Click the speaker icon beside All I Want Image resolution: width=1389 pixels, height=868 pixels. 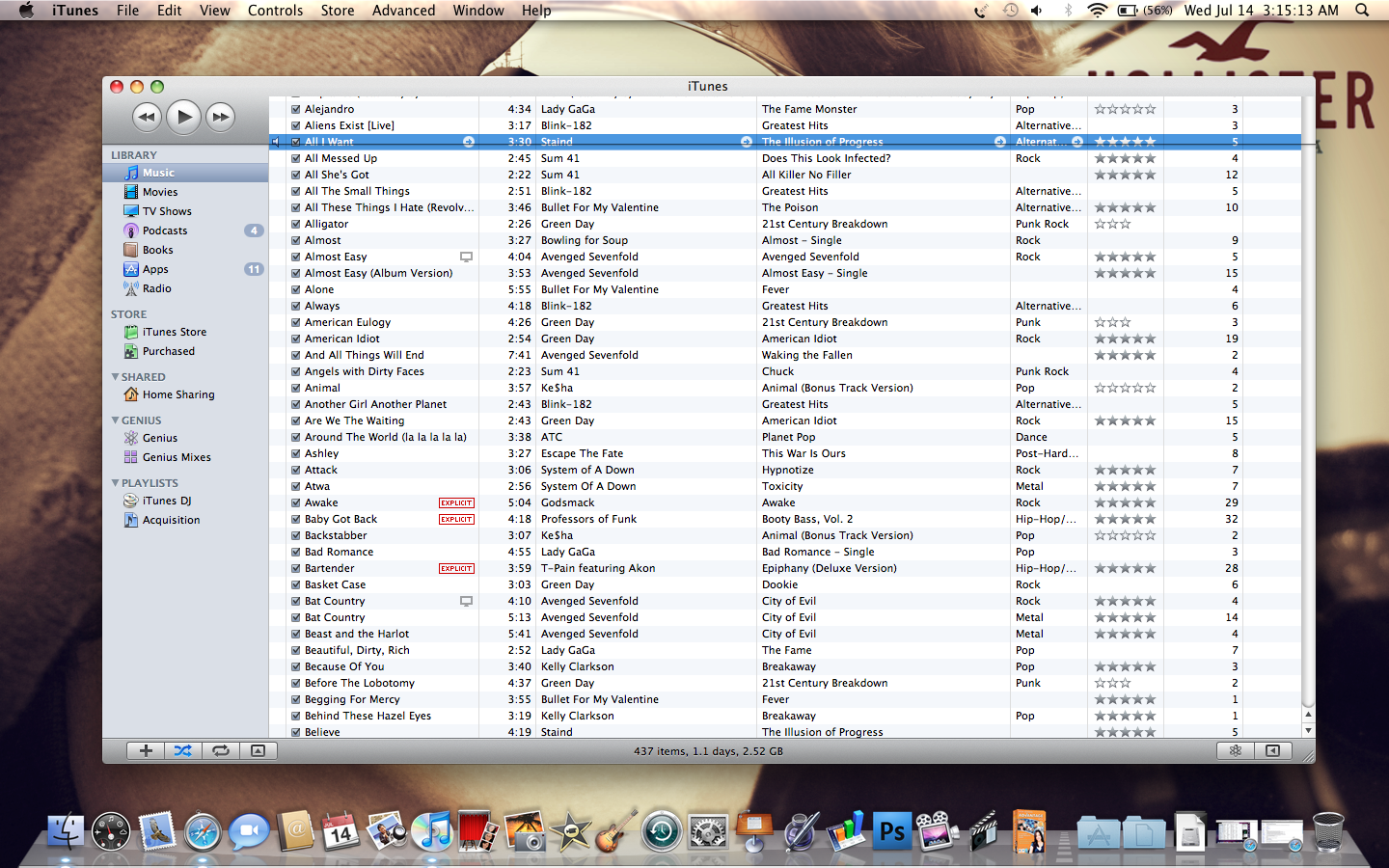point(276,142)
